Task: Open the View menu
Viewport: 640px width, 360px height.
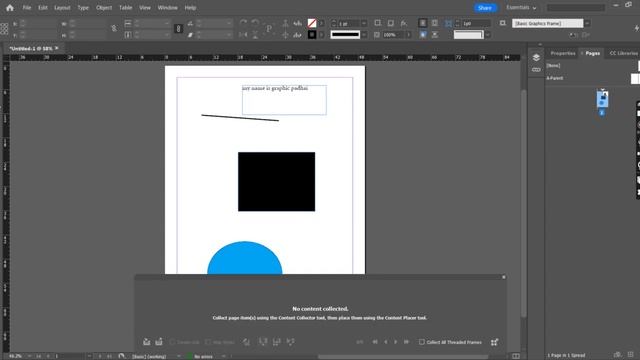Action: pos(144,8)
